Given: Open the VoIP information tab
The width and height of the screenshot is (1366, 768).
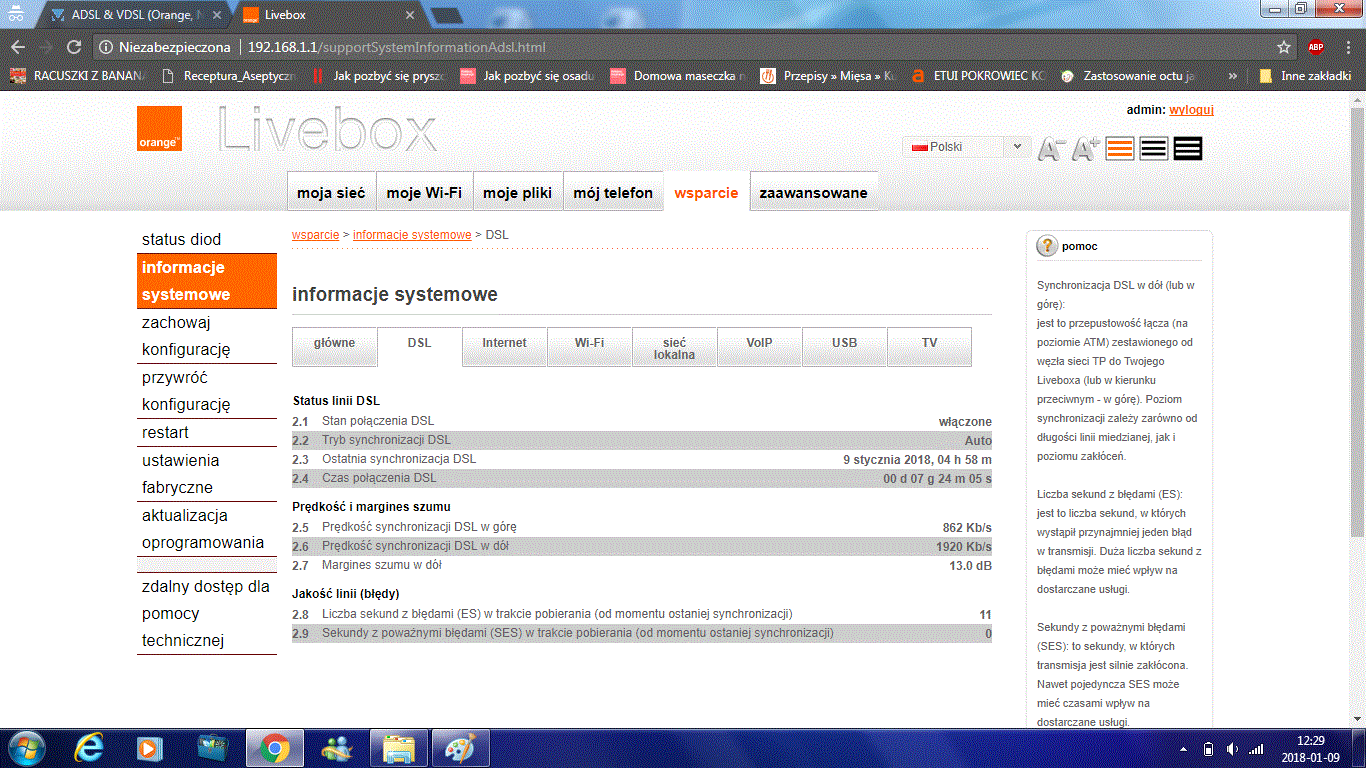Looking at the screenshot, I should pos(760,343).
